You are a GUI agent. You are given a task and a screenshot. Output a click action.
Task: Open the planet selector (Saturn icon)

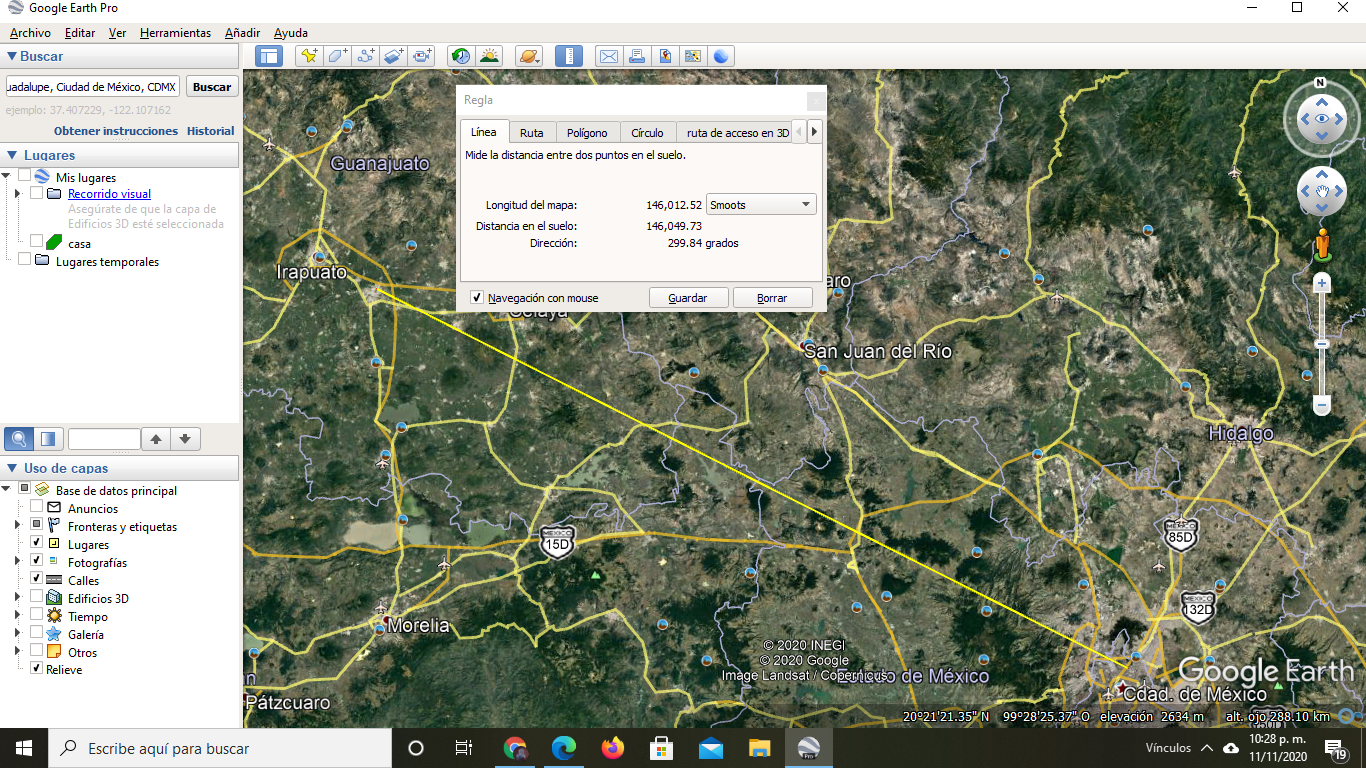(x=528, y=56)
